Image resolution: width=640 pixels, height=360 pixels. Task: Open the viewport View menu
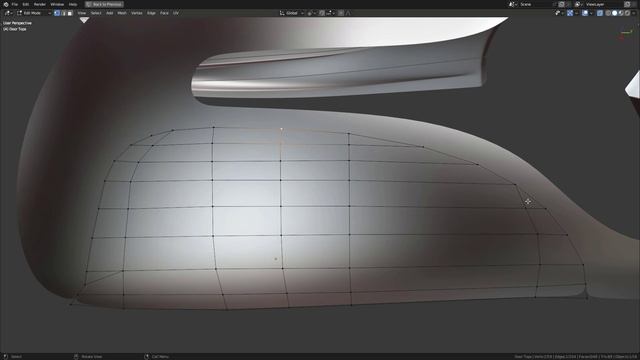(x=82, y=13)
